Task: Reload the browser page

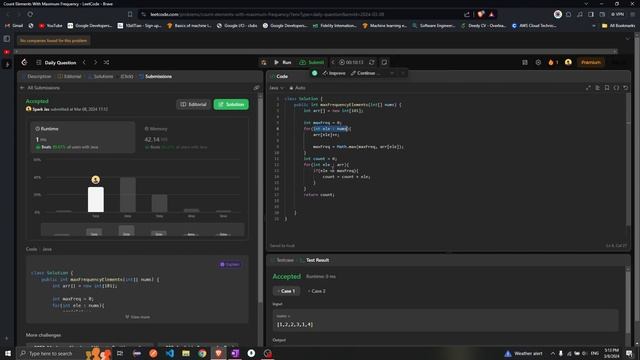Action: pyautogui.click(x=30, y=14)
